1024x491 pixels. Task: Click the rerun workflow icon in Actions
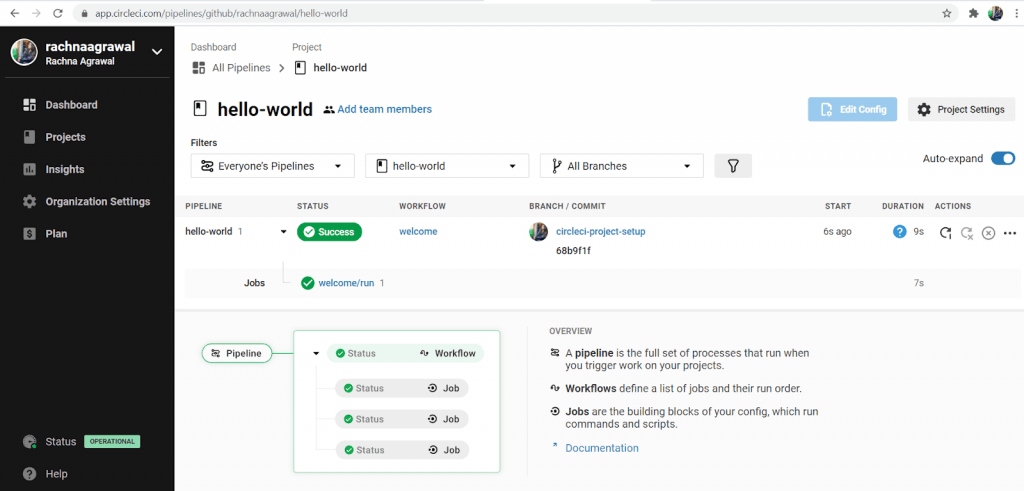point(945,232)
